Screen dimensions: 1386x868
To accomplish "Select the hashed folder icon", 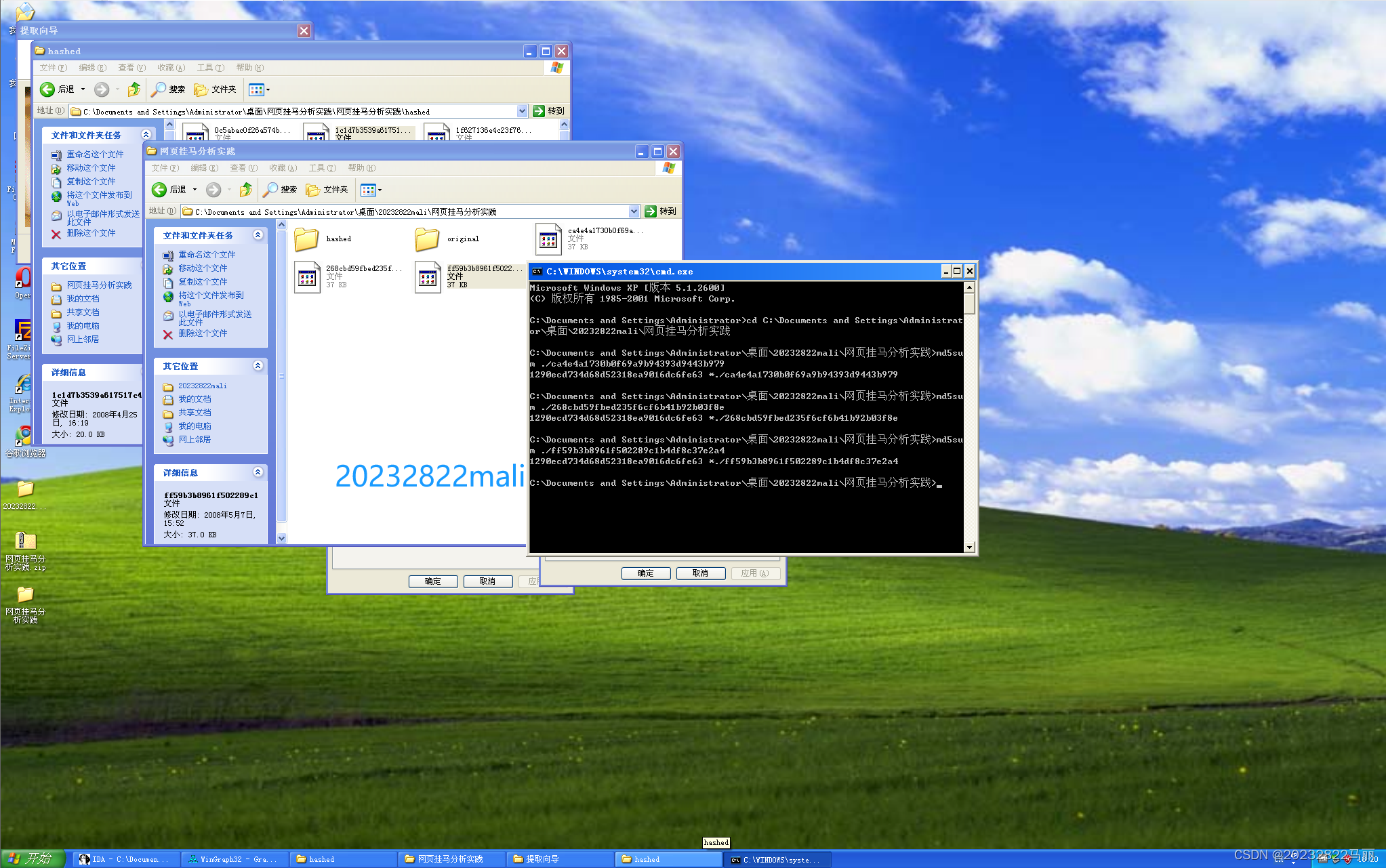I will click(x=306, y=239).
